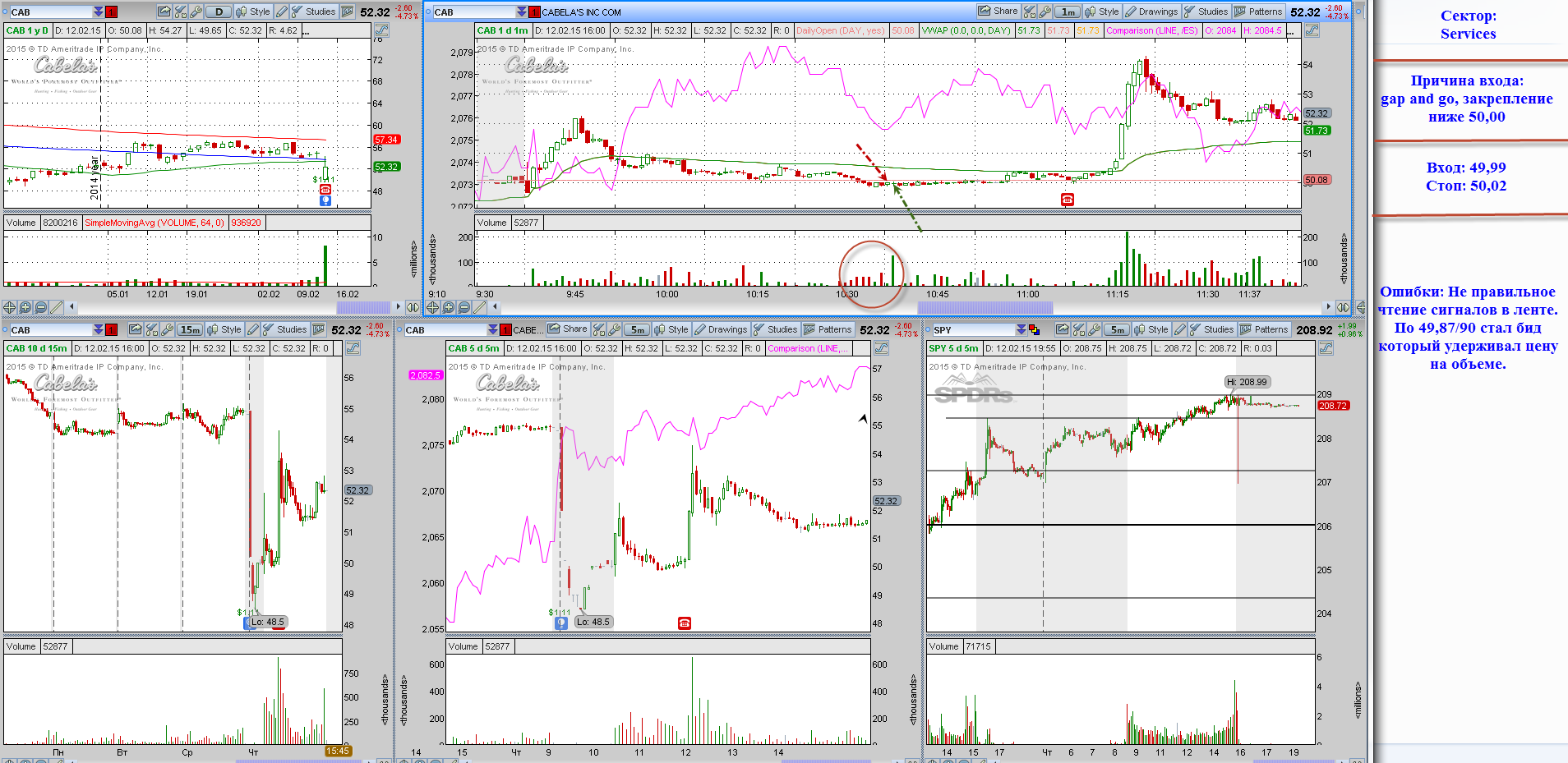Click Share icon on the SPY chart

coord(1063,329)
